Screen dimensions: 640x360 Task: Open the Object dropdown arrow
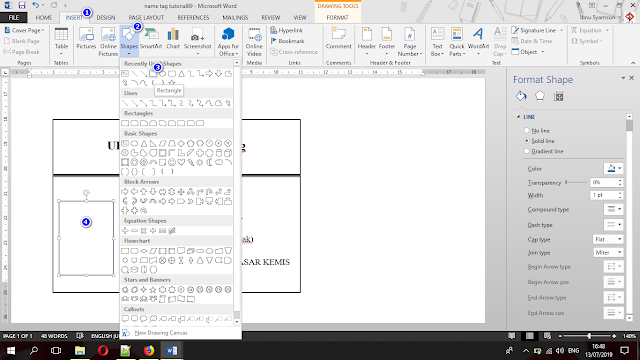542,52
